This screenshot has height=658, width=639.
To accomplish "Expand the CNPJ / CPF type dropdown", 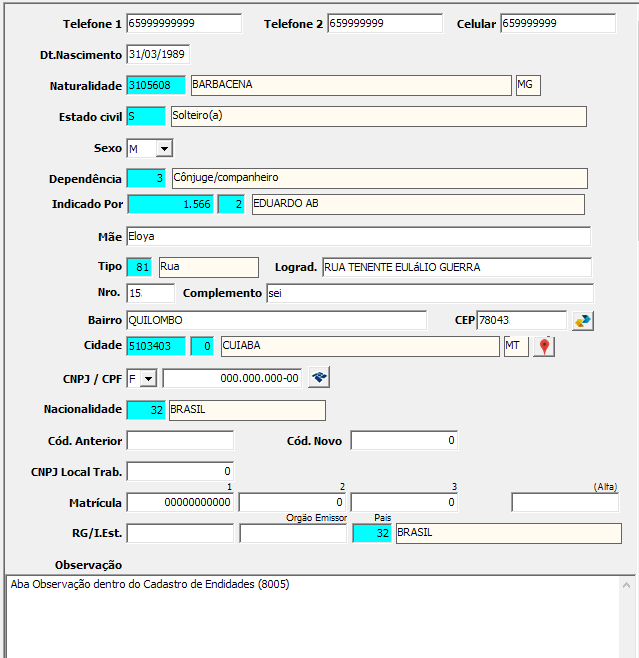I will (x=148, y=379).
